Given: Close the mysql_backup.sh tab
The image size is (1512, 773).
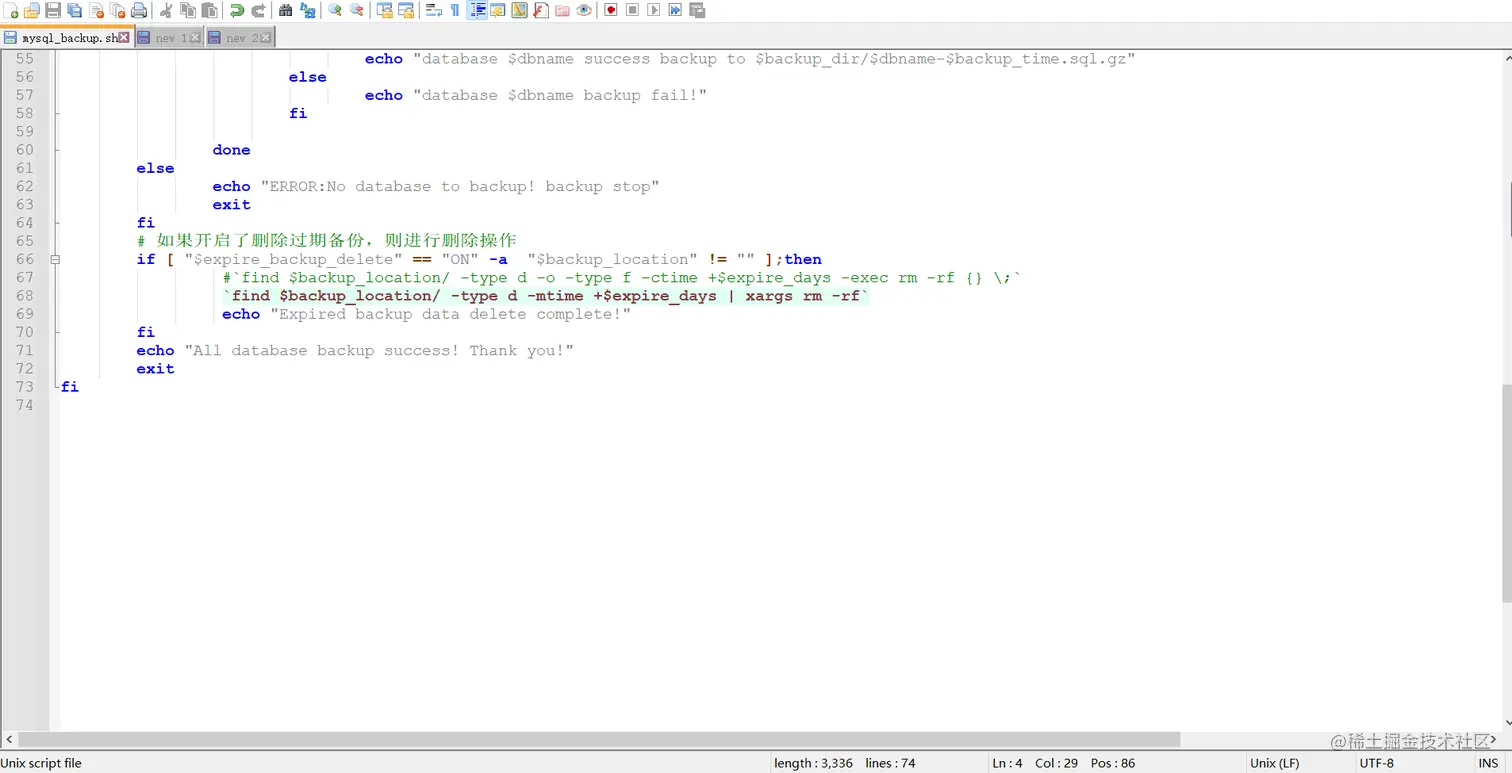Looking at the screenshot, I should click(x=124, y=37).
